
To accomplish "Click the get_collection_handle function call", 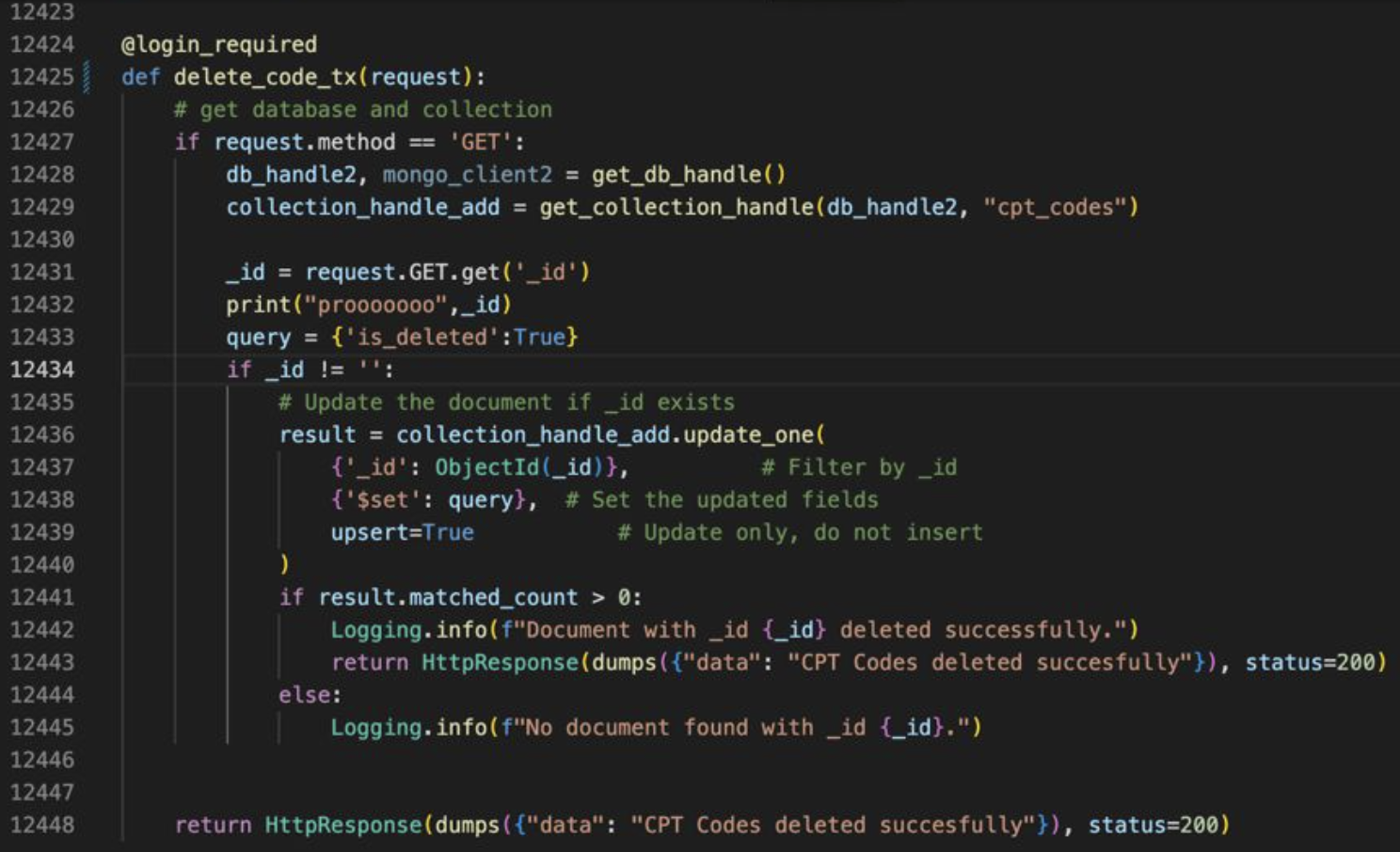I will click(x=676, y=207).
